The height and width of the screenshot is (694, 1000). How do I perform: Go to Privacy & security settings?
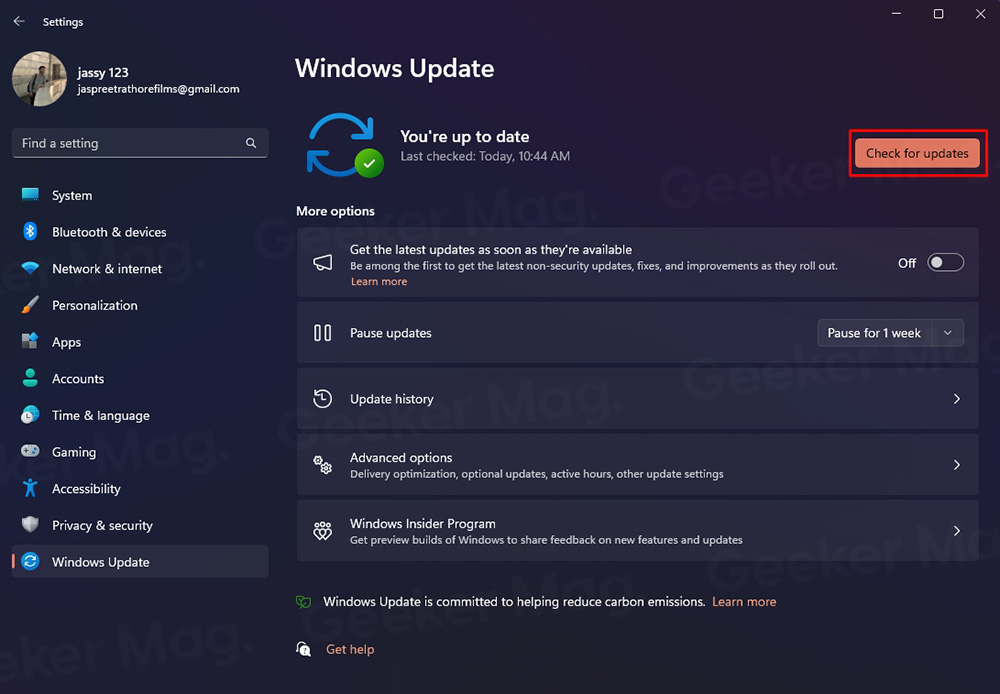pyautogui.click(x=140, y=525)
